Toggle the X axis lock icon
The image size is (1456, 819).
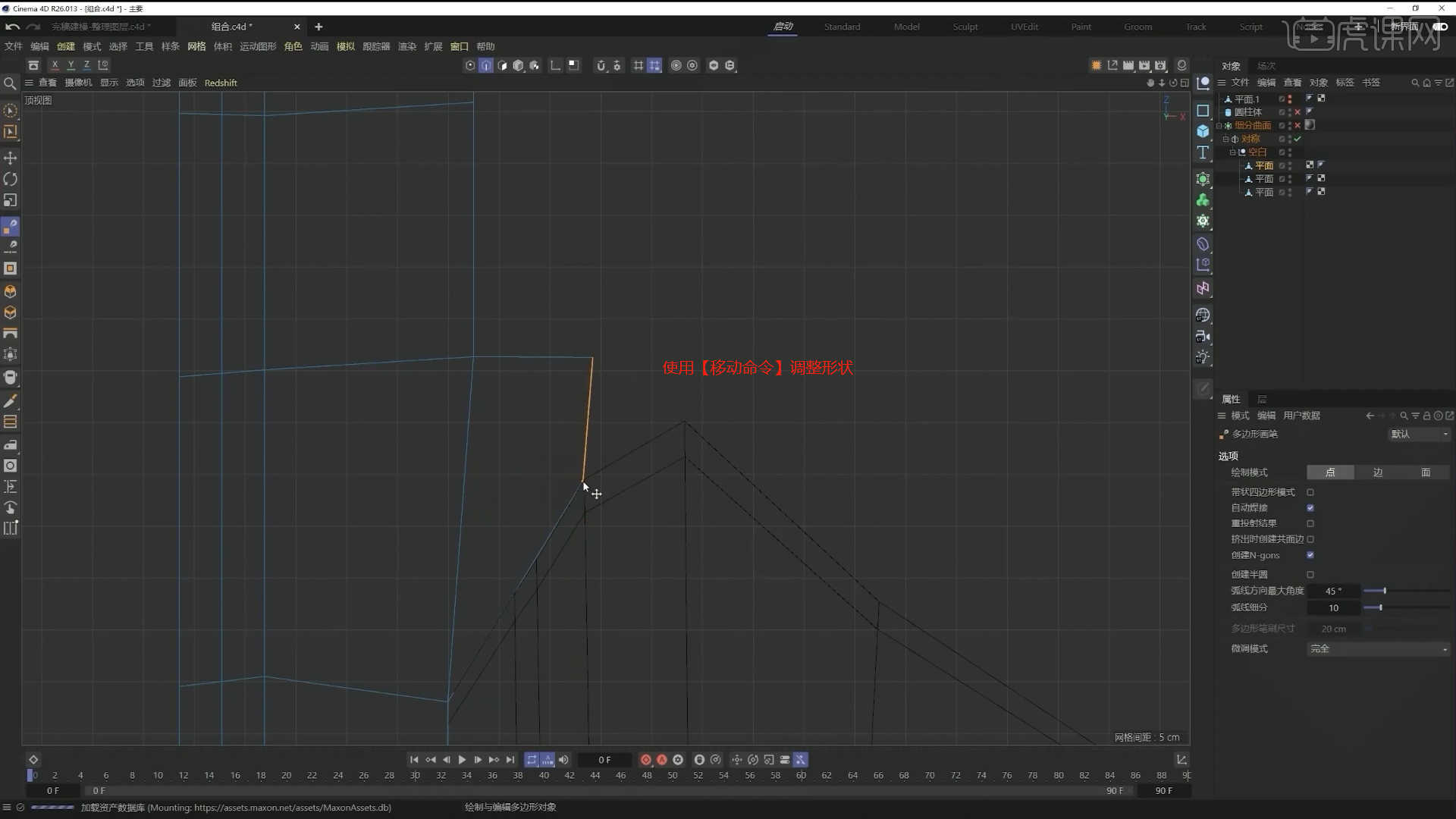pyautogui.click(x=55, y=65)
